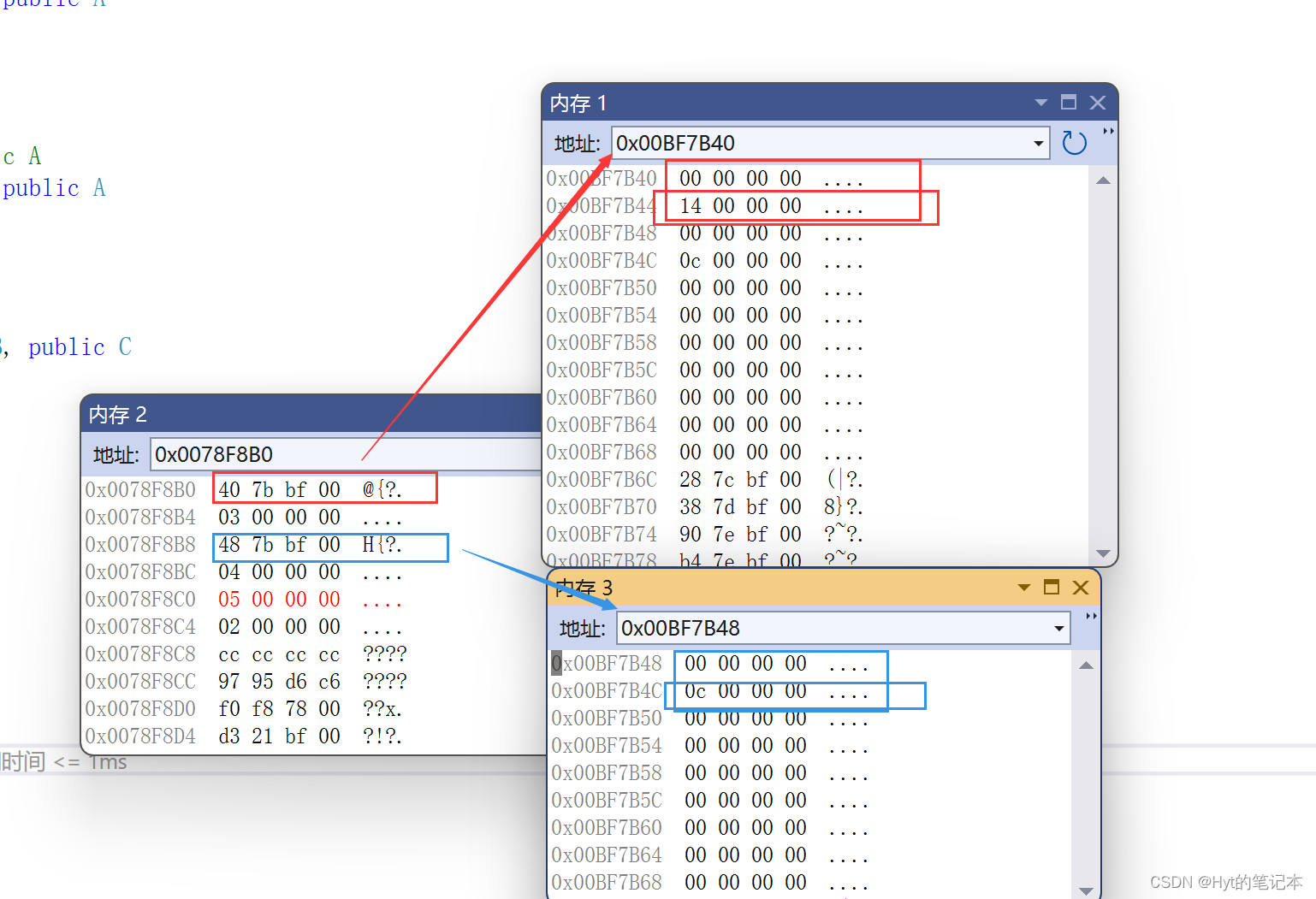Maximize the Memory 3 window
Screen dimensions: 1316x899
point(1052,587)
